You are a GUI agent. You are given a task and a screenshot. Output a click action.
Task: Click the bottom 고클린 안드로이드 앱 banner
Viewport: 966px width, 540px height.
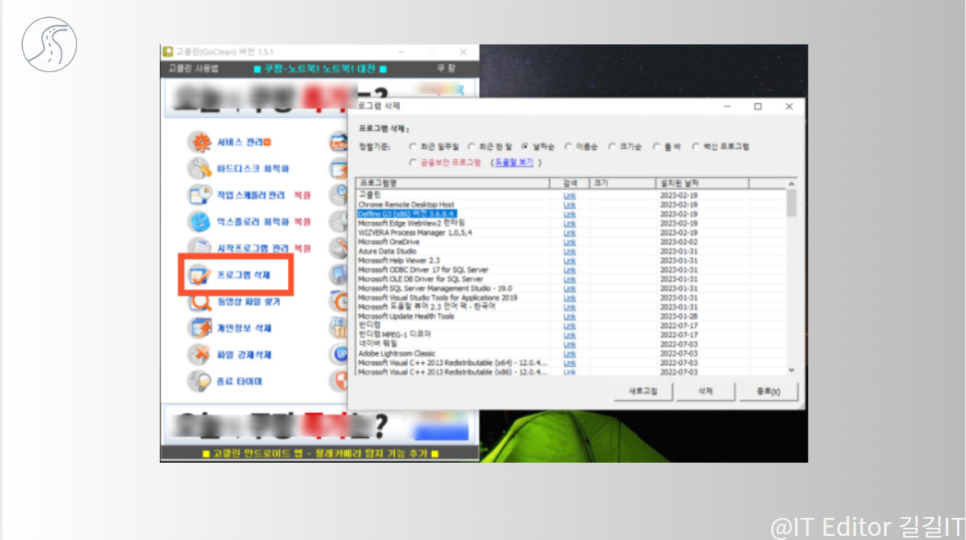click(x=320, y=454)
